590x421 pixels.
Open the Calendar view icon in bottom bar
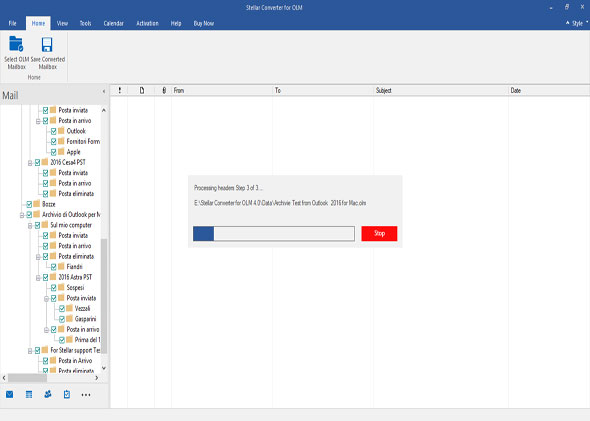29,394
